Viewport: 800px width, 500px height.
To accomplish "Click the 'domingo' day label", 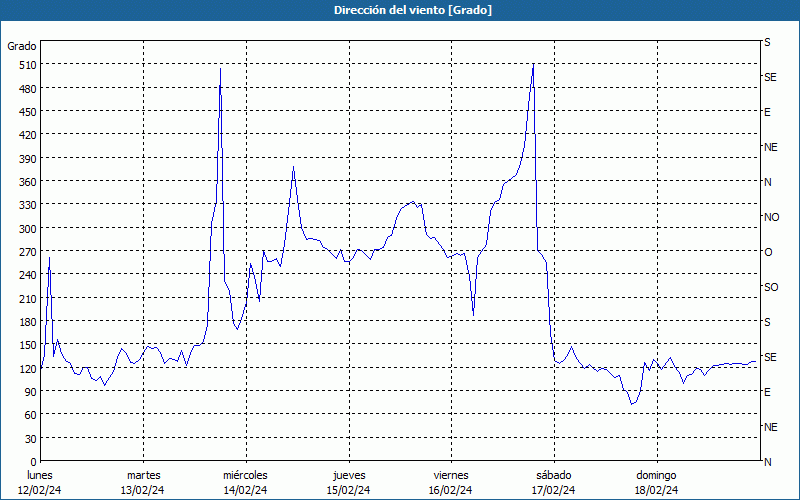I will [x=656, y=476].
